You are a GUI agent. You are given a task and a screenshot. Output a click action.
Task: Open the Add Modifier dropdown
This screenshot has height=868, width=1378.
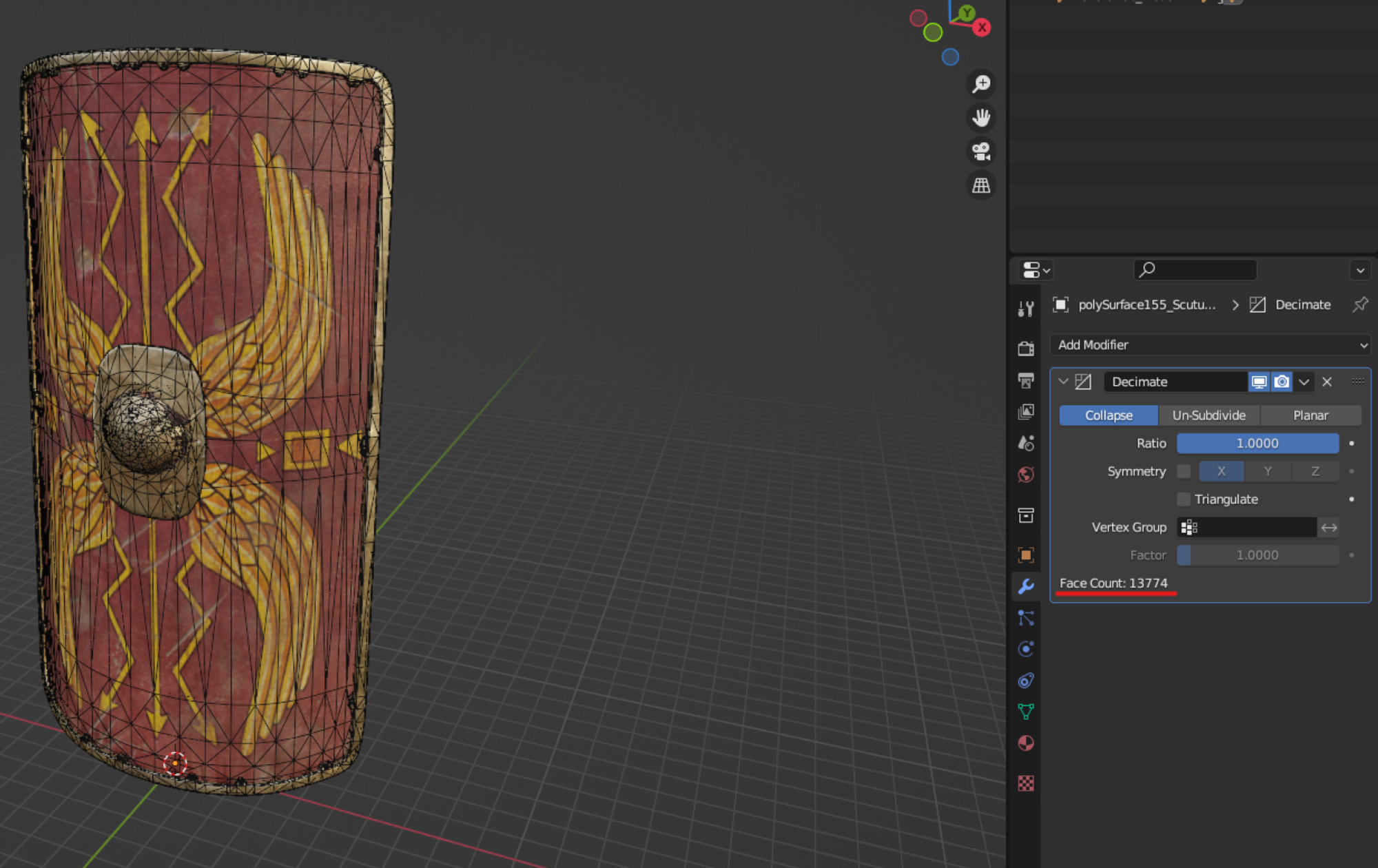coord(1211,345)
